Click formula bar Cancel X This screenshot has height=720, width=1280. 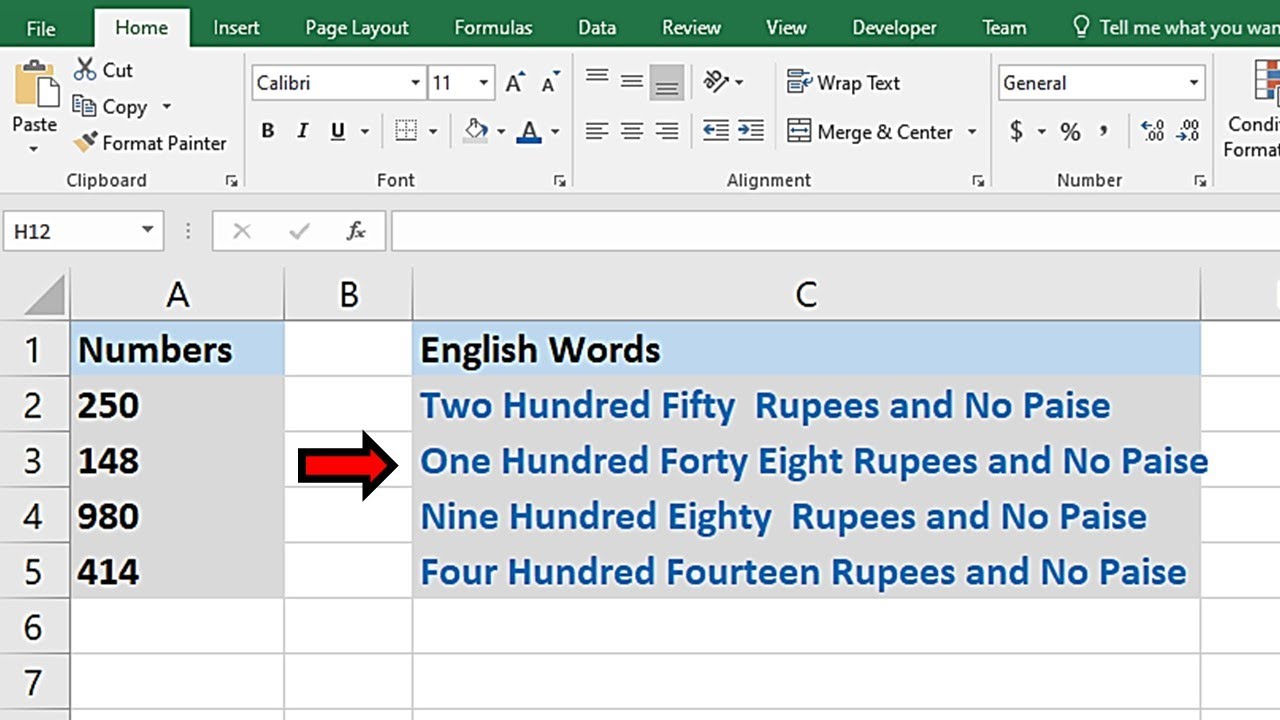pos(241,232)
